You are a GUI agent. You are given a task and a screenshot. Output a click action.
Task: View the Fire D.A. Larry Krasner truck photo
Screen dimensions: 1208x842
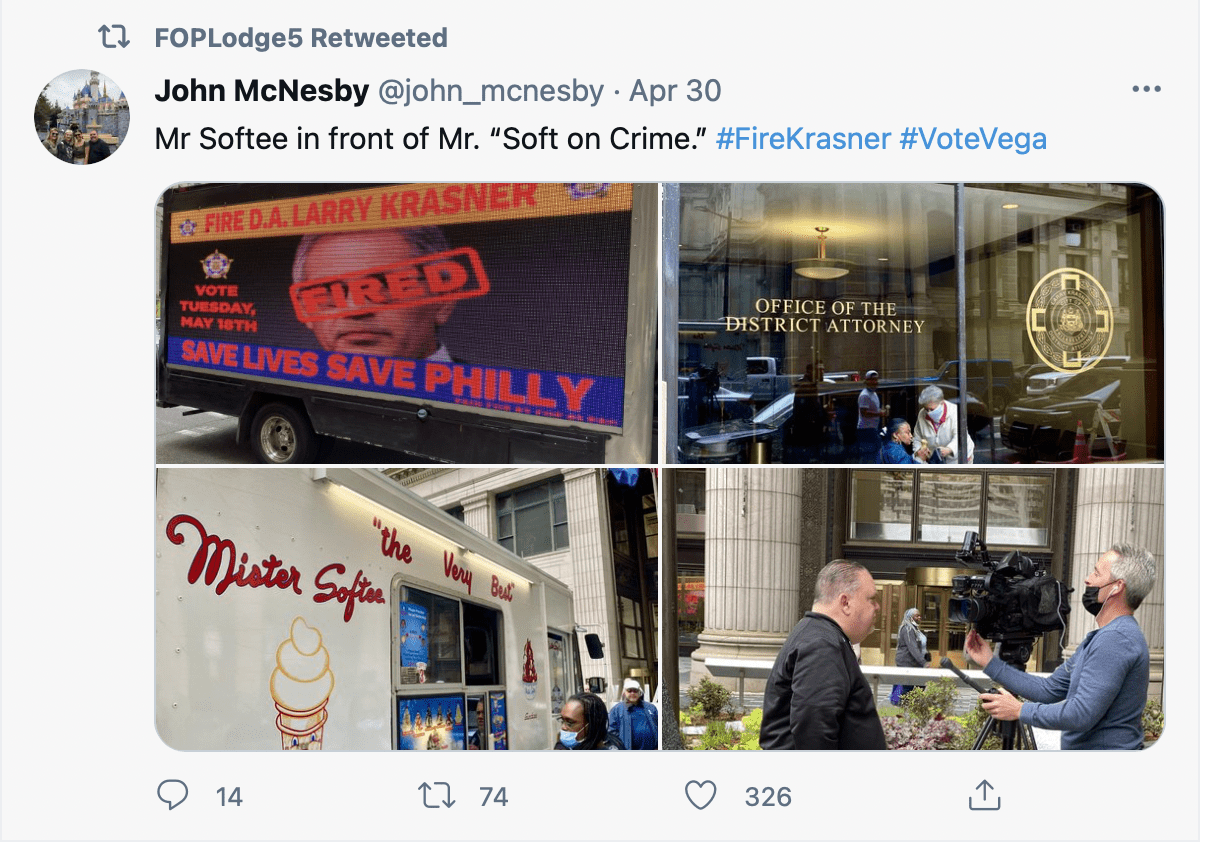click(x=407, y=323)
